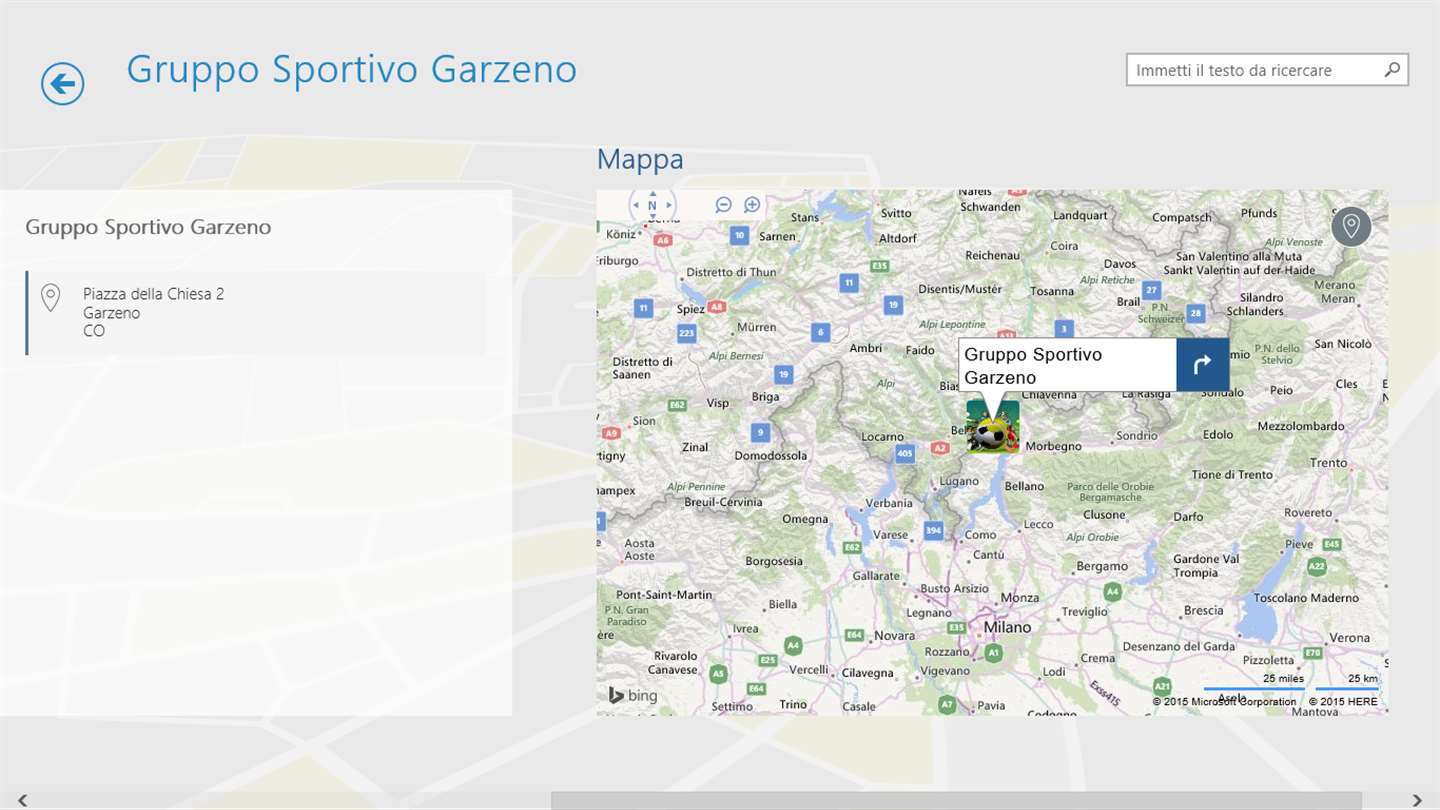Image resolution: width=1440 pixels, height=810 pixels.
Task: Click the '© 2015 HERE' copyright text
Action: 1343,702
